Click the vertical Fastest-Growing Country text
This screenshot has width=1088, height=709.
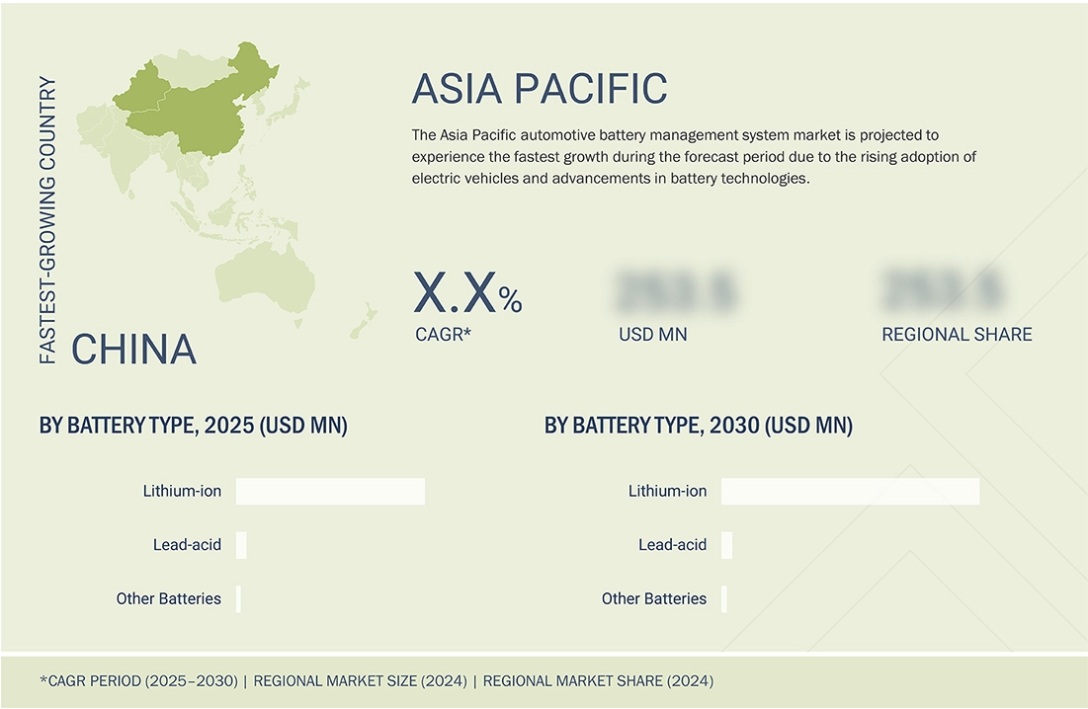coord(48,220)
